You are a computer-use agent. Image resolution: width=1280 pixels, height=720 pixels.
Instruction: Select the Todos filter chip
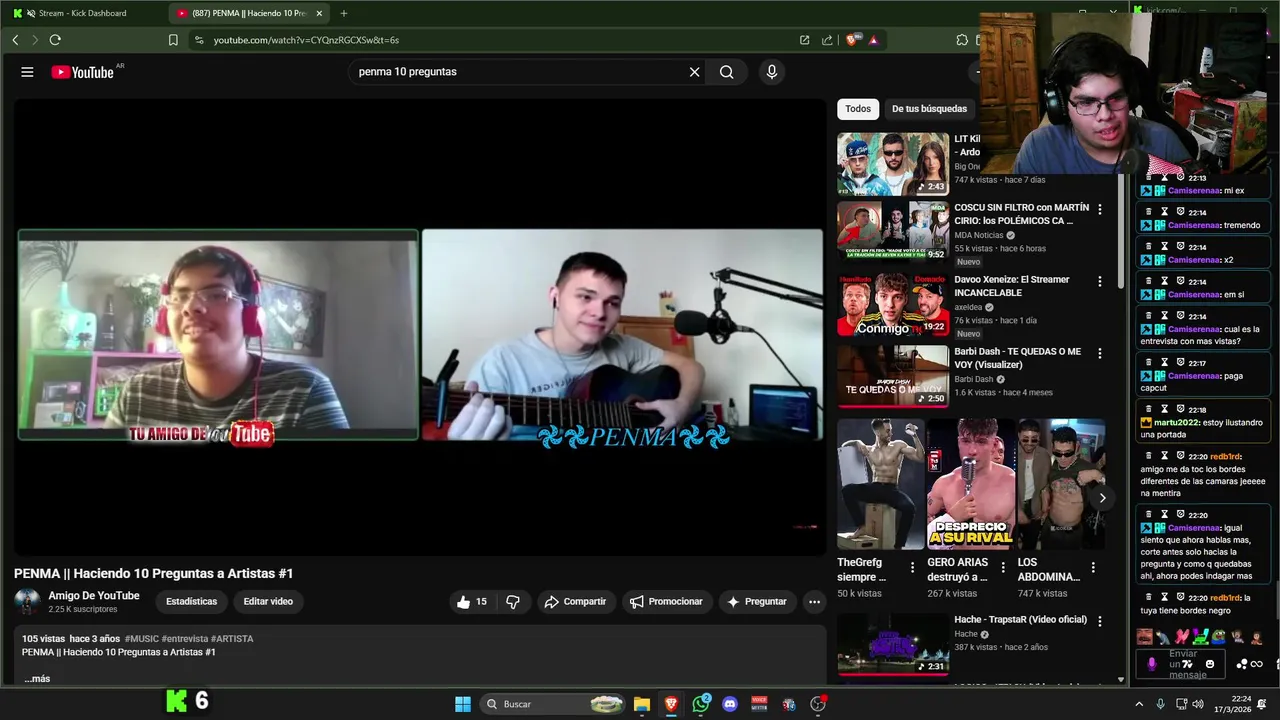click(858, 109)
